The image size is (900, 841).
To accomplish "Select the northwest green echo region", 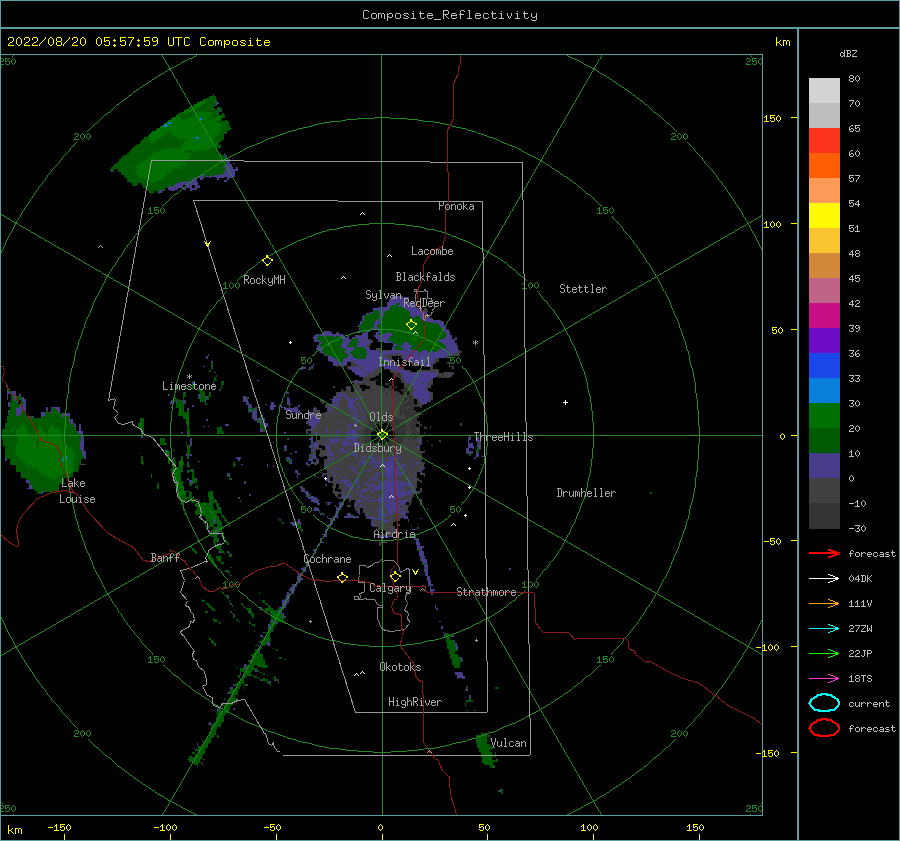I will pos(175,146).
